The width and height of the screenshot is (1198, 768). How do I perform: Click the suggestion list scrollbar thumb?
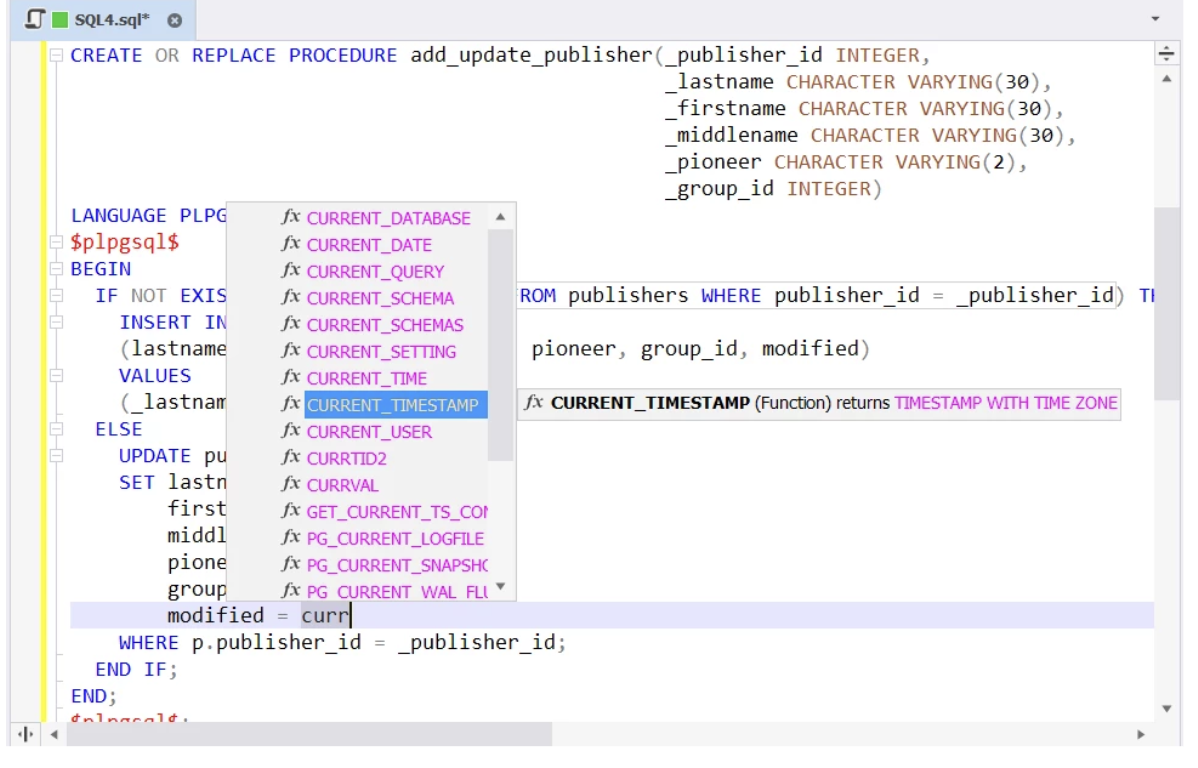[x=500, y=345]
